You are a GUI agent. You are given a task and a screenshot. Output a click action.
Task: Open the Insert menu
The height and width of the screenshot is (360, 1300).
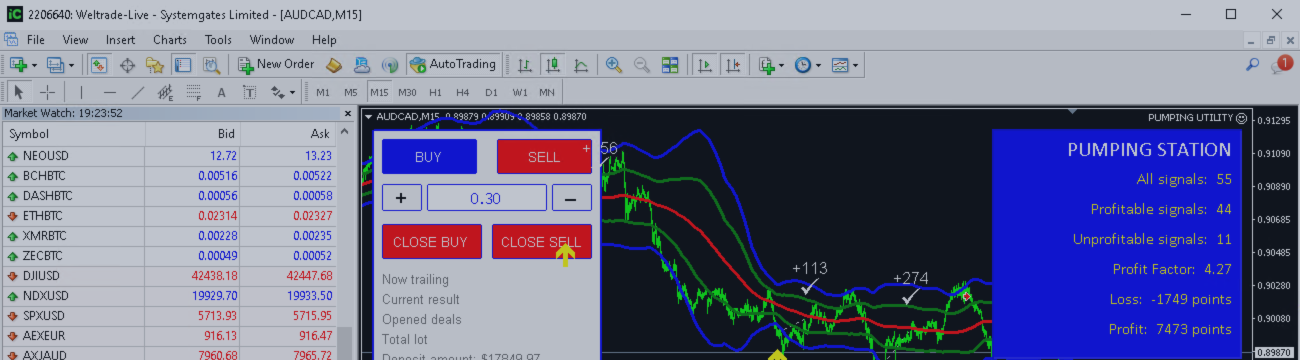[120, 40]
